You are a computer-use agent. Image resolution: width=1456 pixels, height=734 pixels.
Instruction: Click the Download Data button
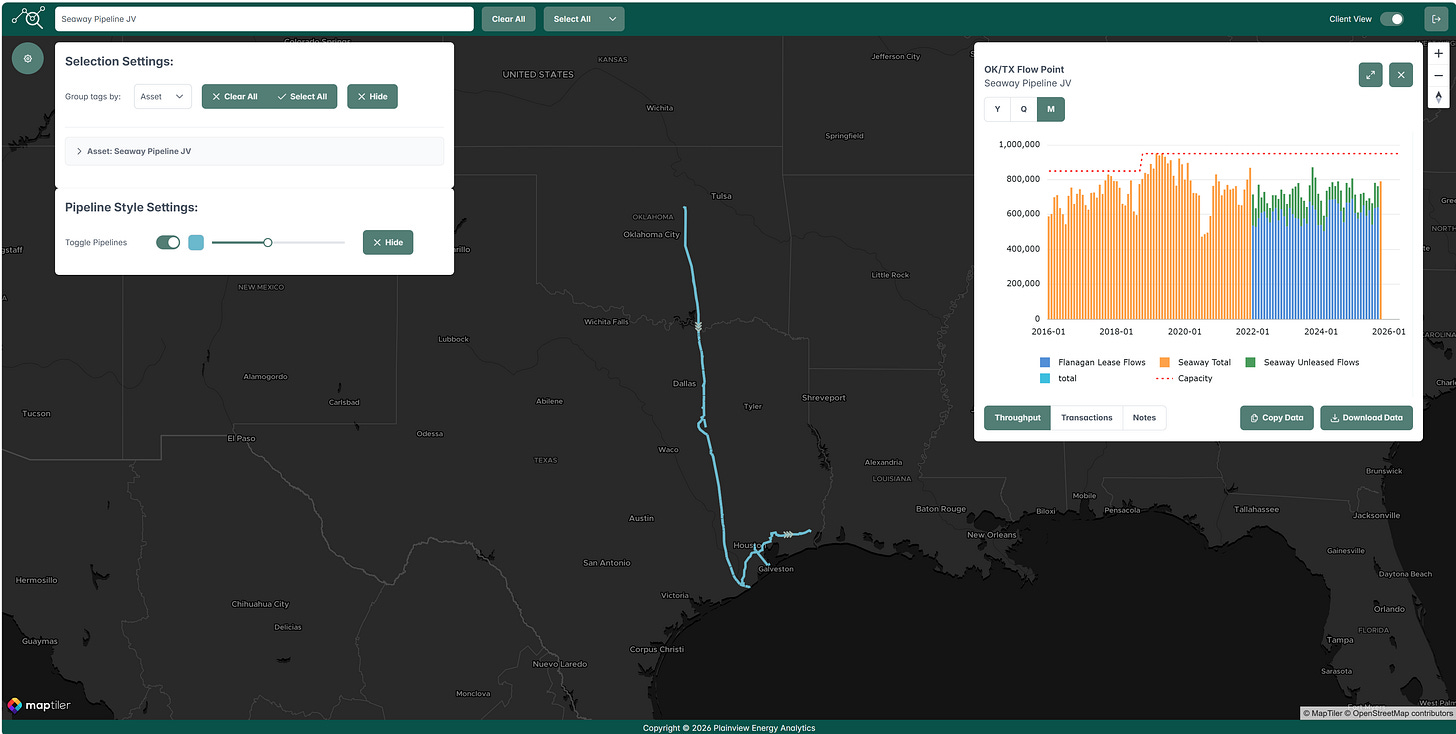point(1366,418)
